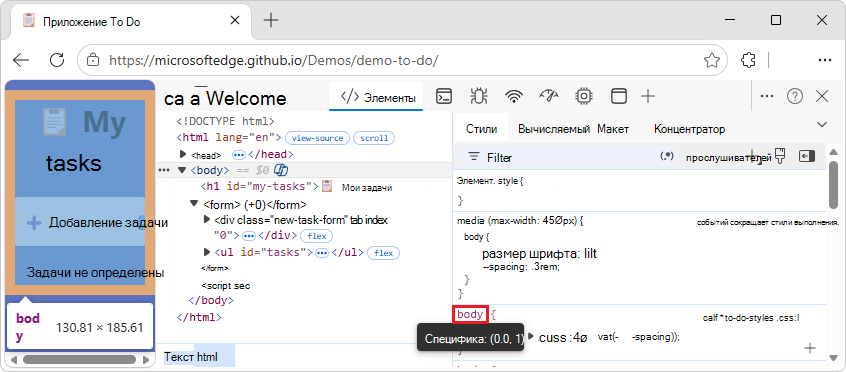Collapse the body element node
Image resolution: width=846 pixels, height=372 pixels.
coord(182,171)
